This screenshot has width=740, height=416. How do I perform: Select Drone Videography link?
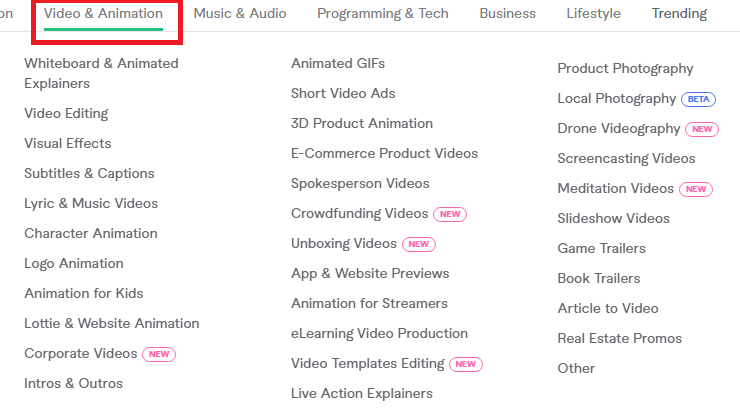click(618, 128)
